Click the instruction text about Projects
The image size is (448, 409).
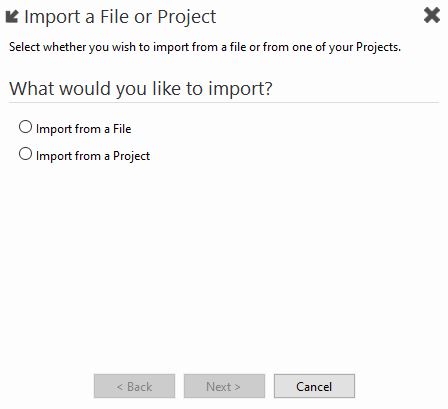(205, 47)
